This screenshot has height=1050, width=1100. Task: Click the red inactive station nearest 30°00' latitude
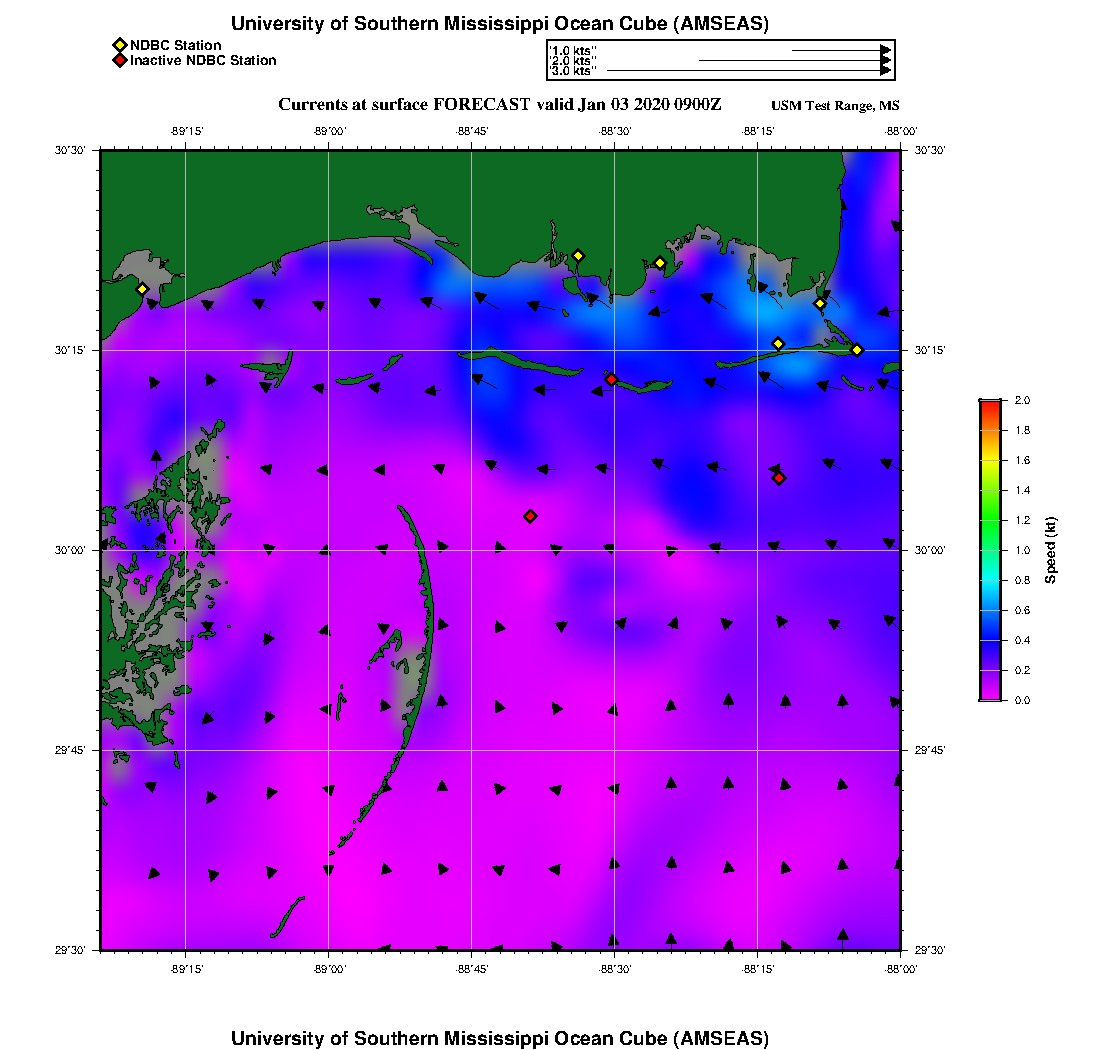click(x=530, y=516)
